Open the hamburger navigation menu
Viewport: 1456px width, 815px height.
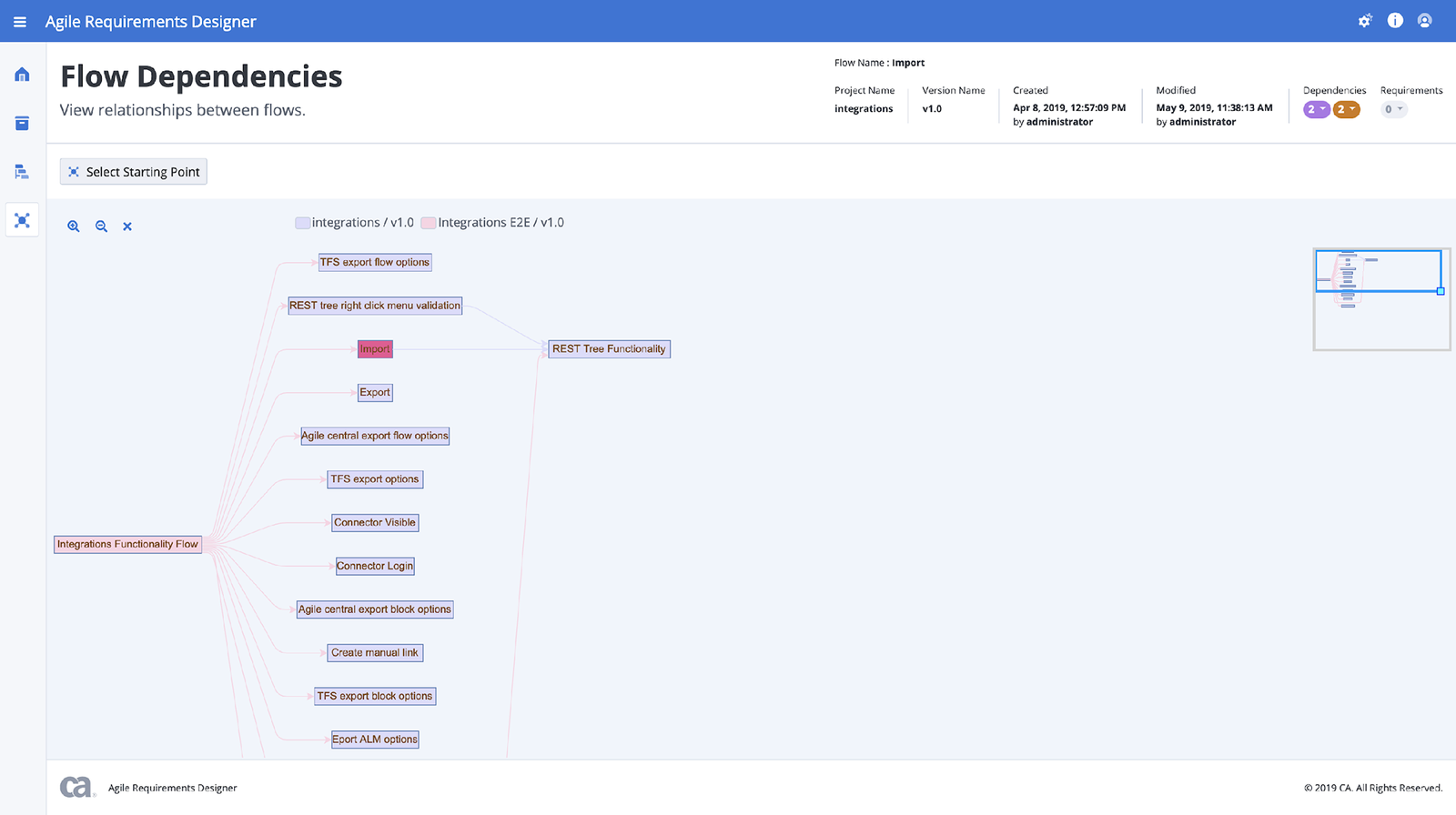(20, 21)
